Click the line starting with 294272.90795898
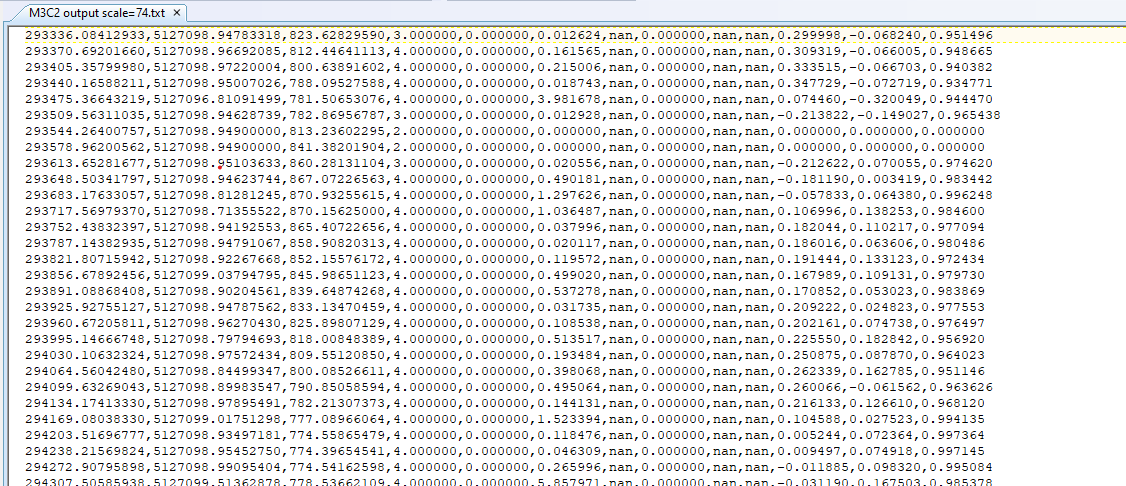This screenshot has height=486, width=1126. (508, 467)
